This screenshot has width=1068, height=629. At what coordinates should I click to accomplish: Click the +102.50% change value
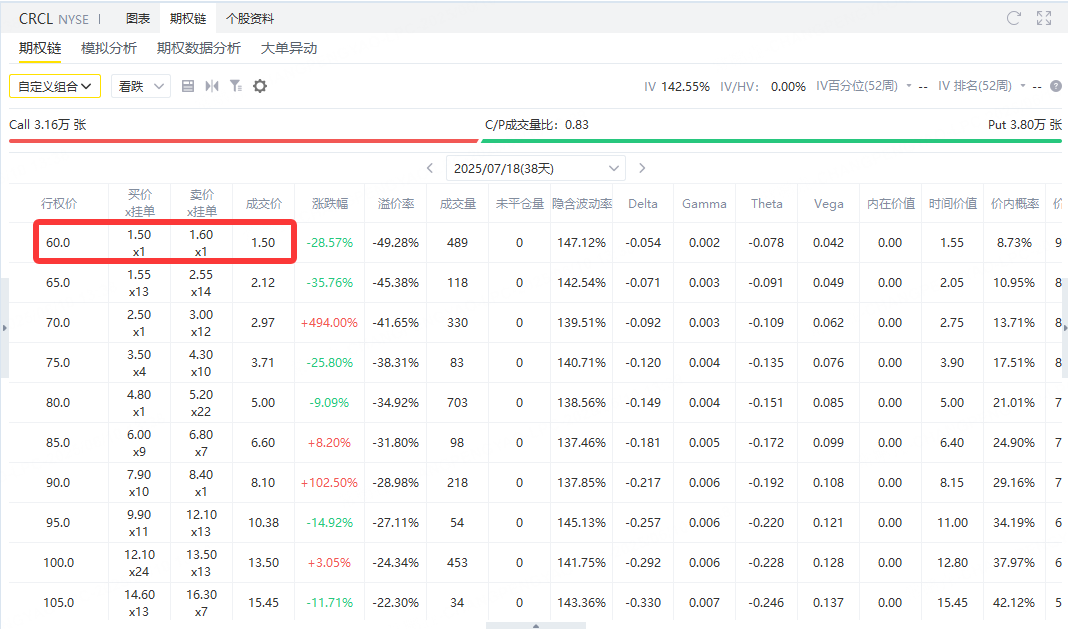click(329, 482)
